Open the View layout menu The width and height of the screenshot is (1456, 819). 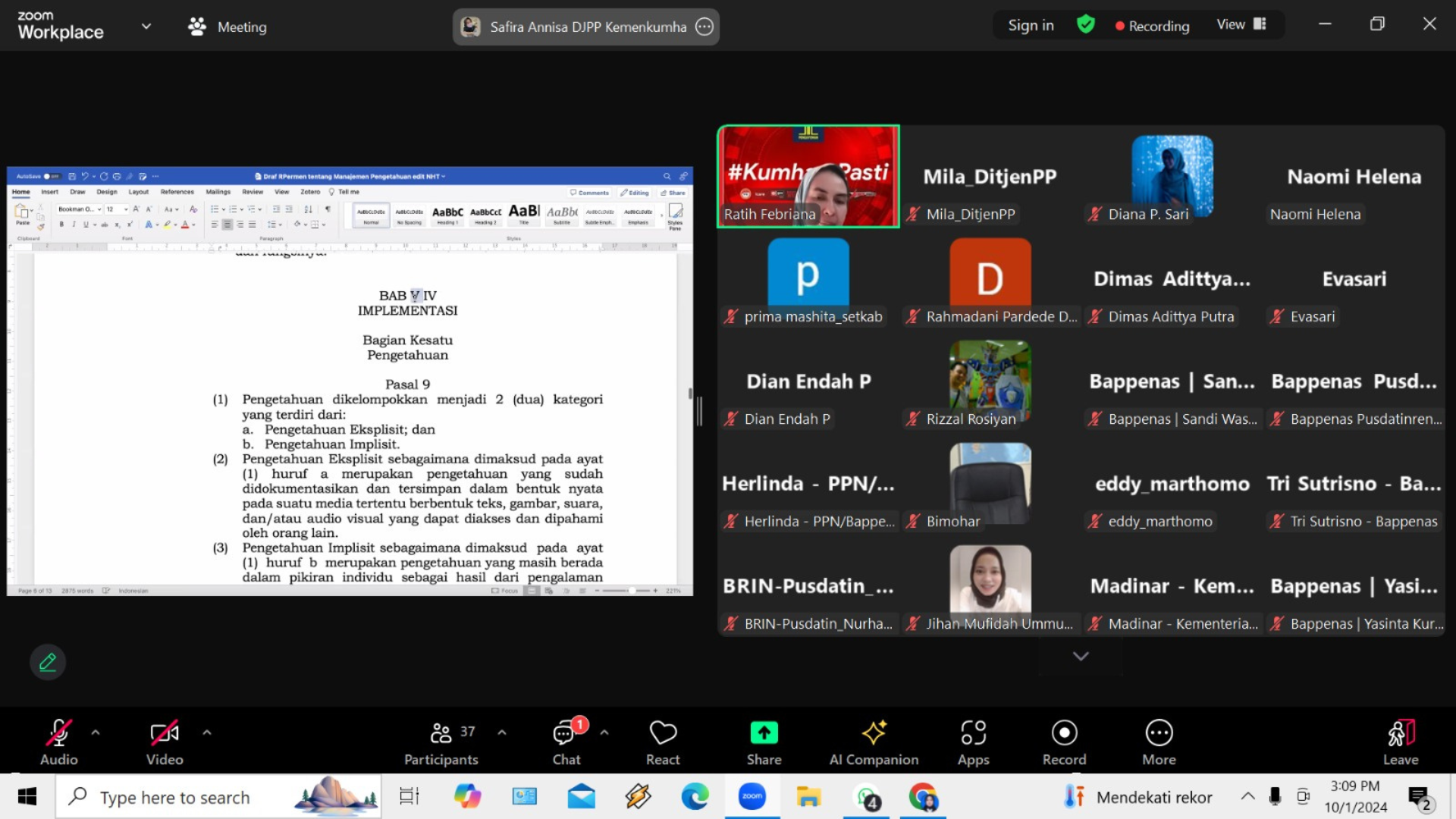click(x=1241, y=25)
